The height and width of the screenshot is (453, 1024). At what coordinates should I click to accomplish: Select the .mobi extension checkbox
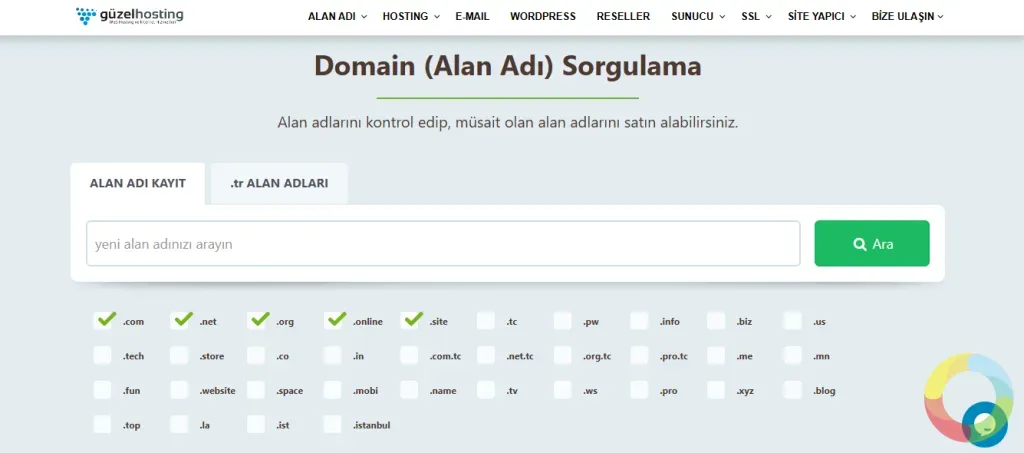pyautogui.click(x=333, y=390)
